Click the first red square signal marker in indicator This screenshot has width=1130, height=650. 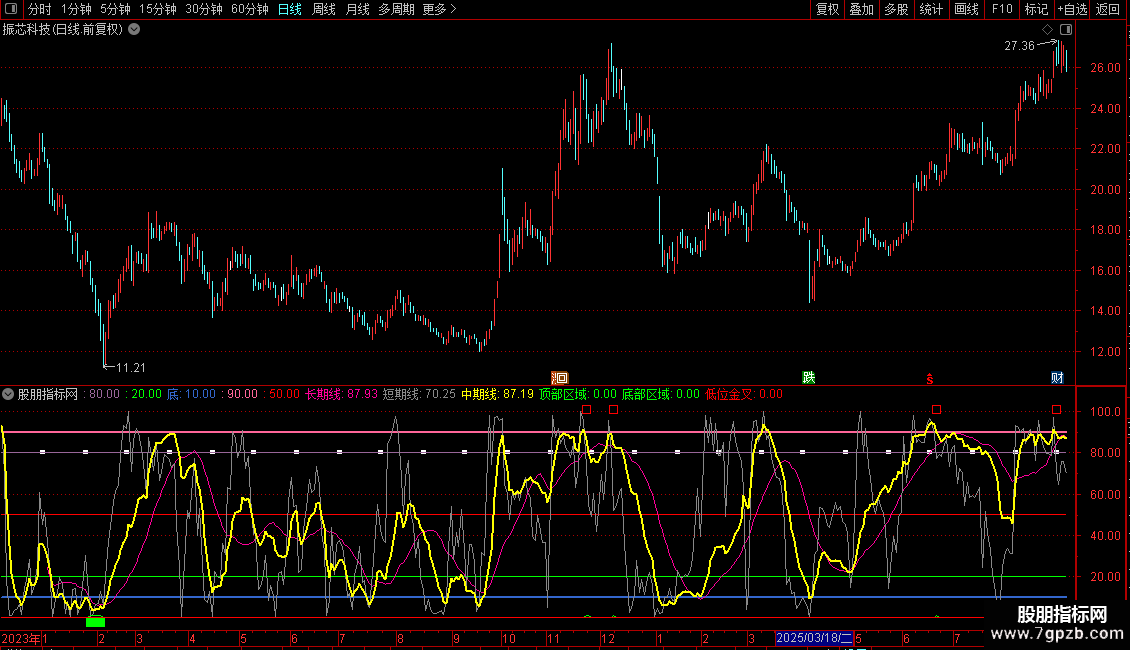(586, 409)
